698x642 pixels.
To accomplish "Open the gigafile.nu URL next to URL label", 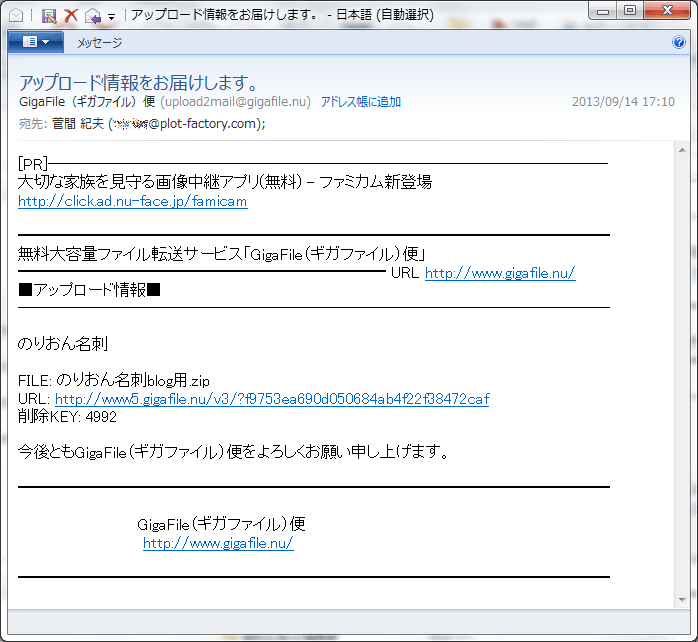I will point(500,273).
